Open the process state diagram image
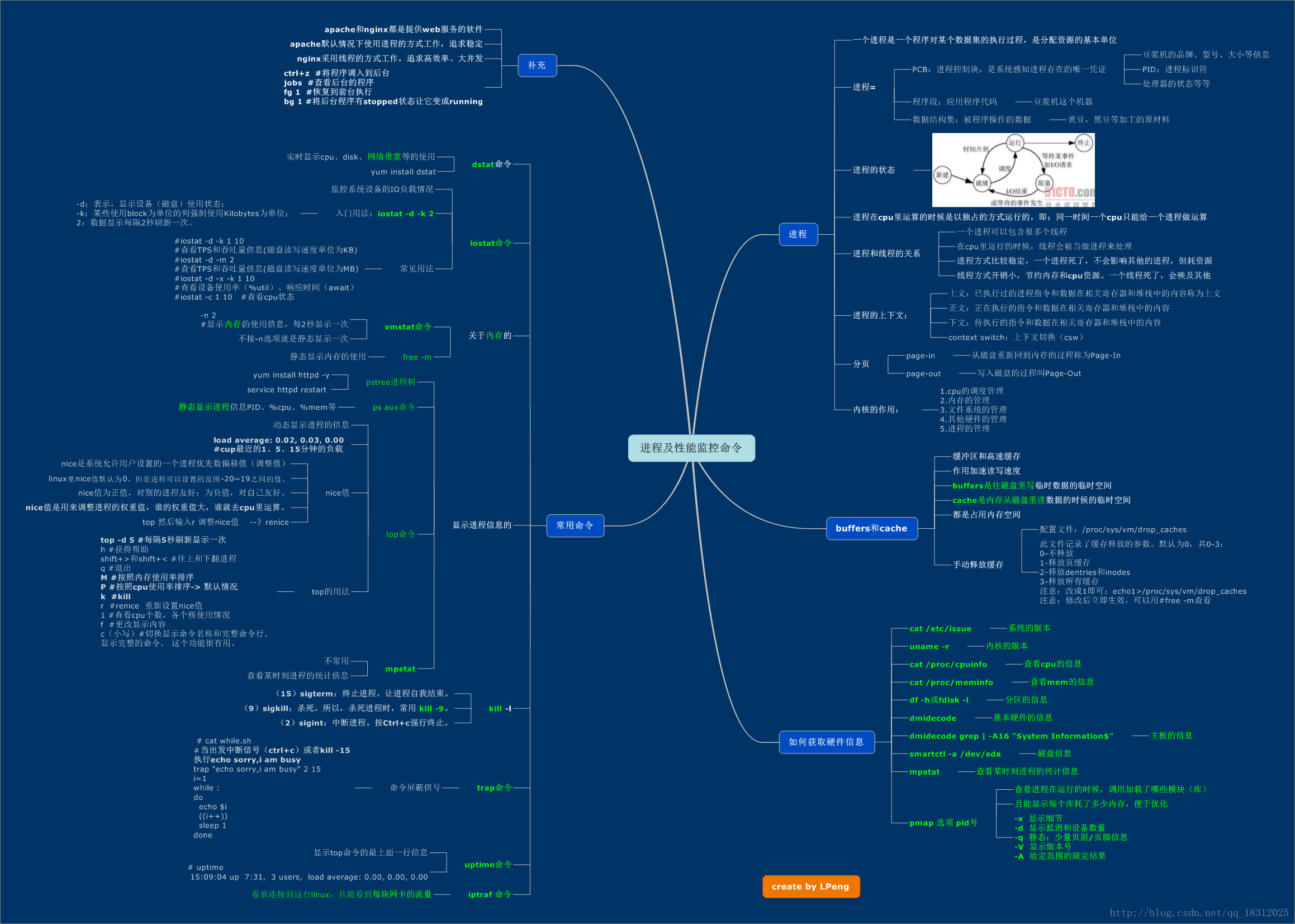The width and height of the screenshot is (1295, 924). click(1013, 169)
